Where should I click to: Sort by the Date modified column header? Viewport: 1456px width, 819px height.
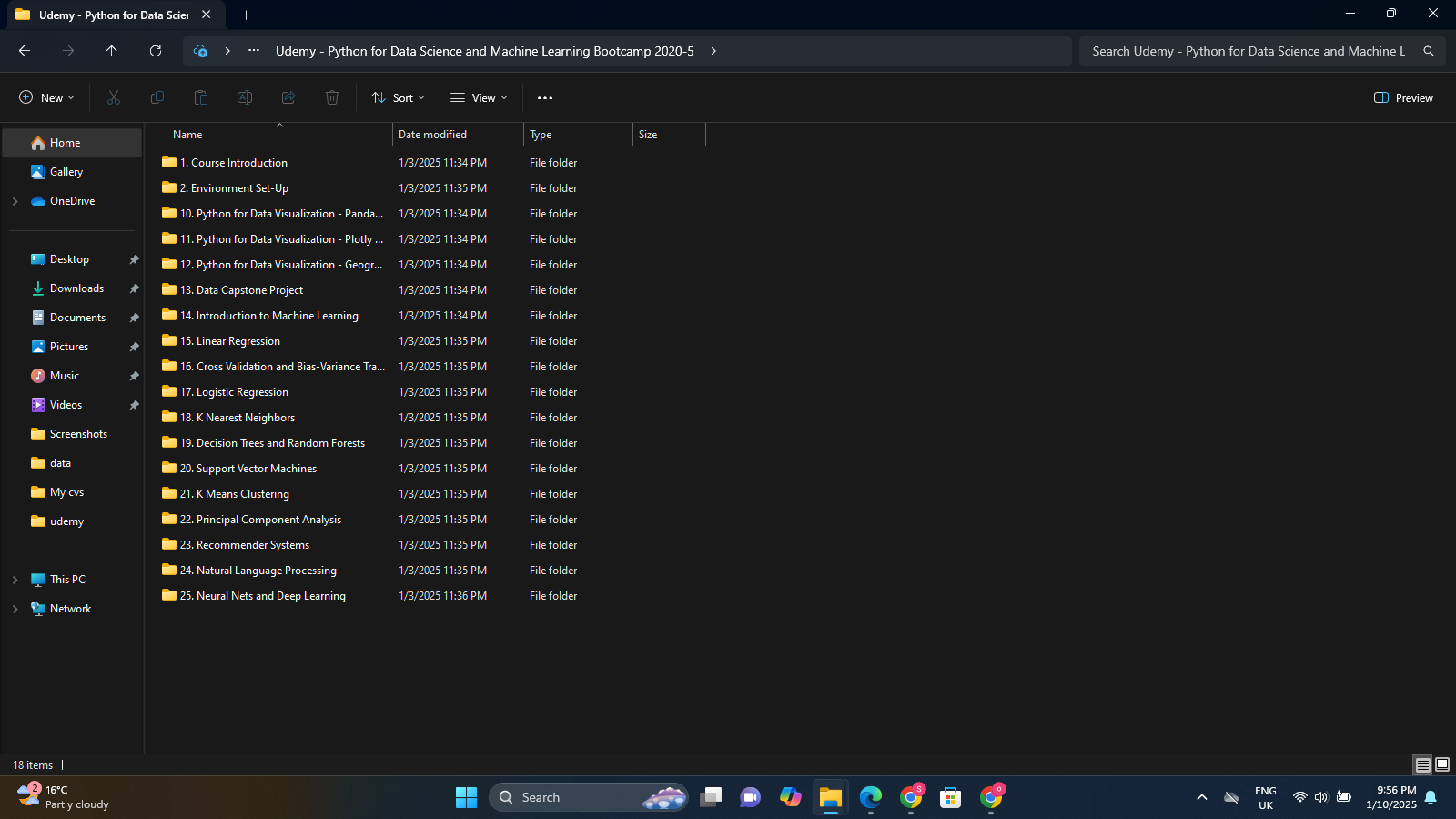click(433, 135)
